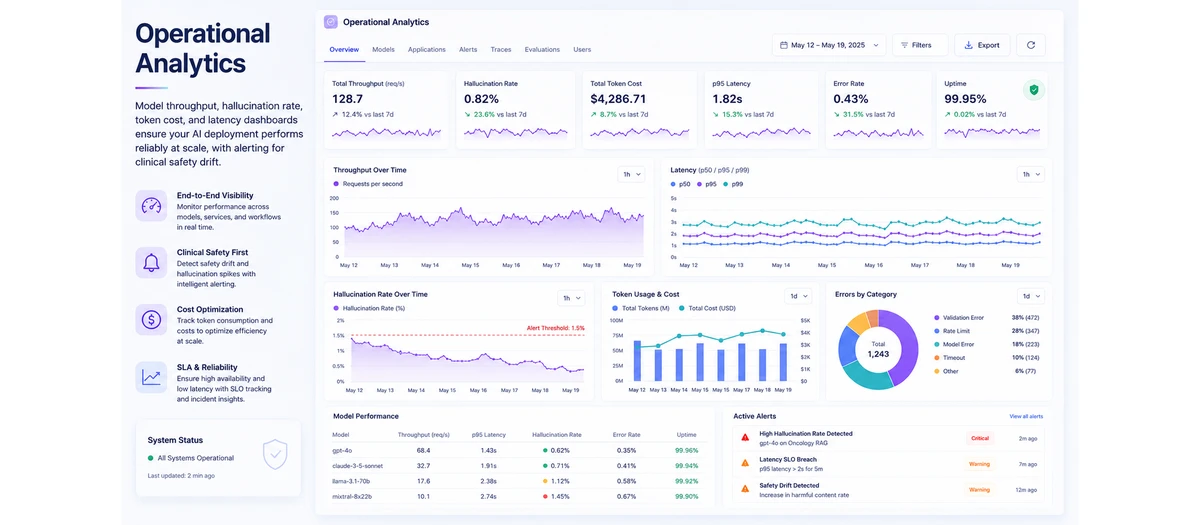
Task: Click the mixtral-8x22b model row name
Action: tap(350, 496)
